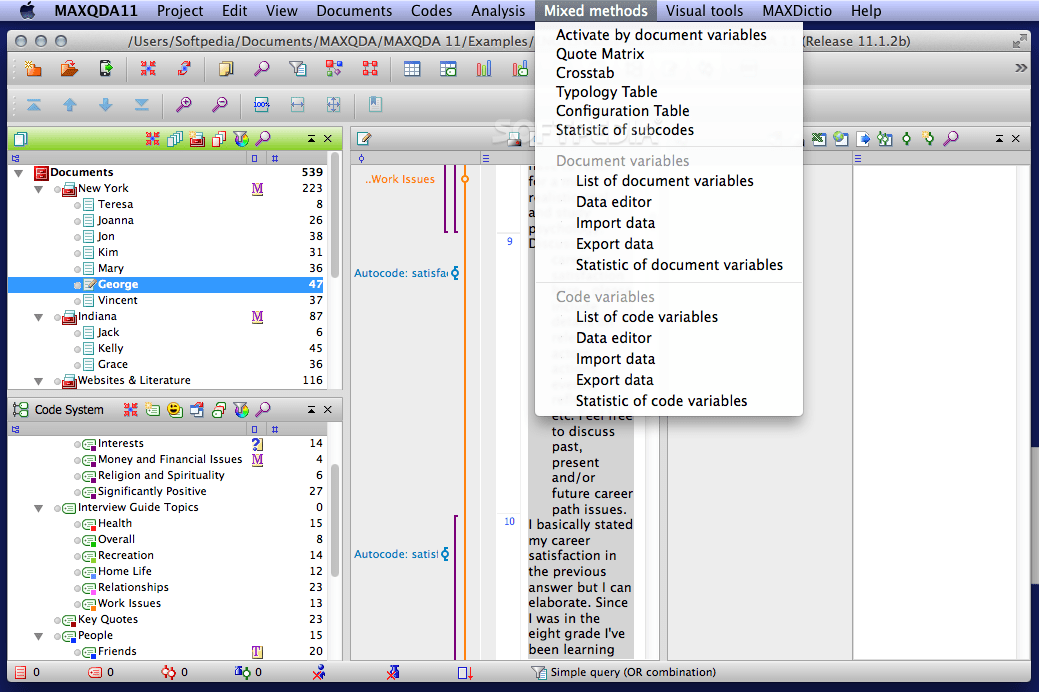Open the Analysis menu in the menu bar
Image resolution: width=1039 pixels, height=692 pixels.
[x=498, y=11]
